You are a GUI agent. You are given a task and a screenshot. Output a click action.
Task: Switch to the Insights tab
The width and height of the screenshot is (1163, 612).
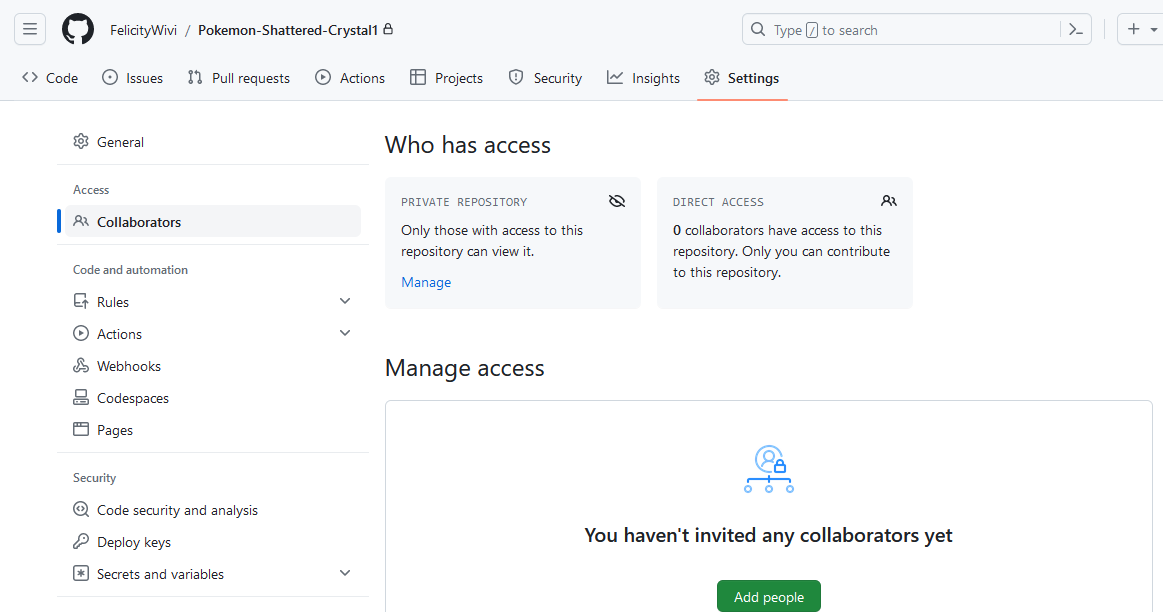tap(643, 78)
